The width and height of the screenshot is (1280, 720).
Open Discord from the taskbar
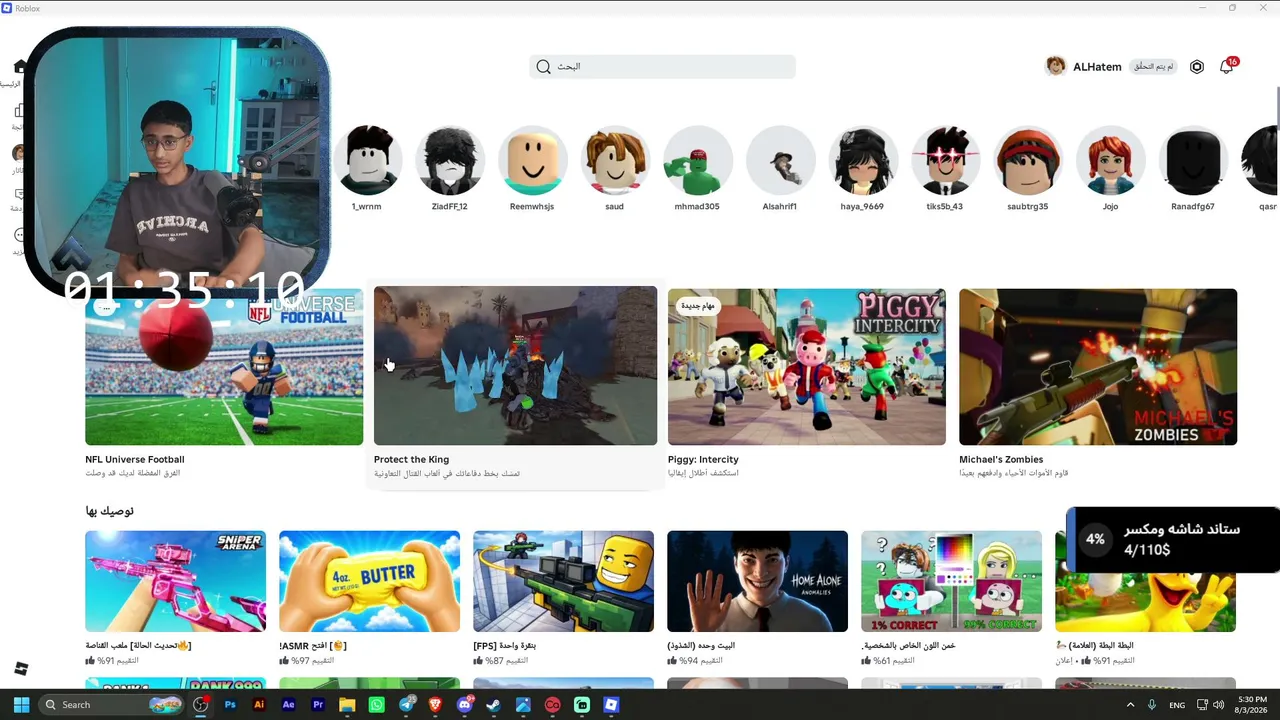[x=464, y=705]
